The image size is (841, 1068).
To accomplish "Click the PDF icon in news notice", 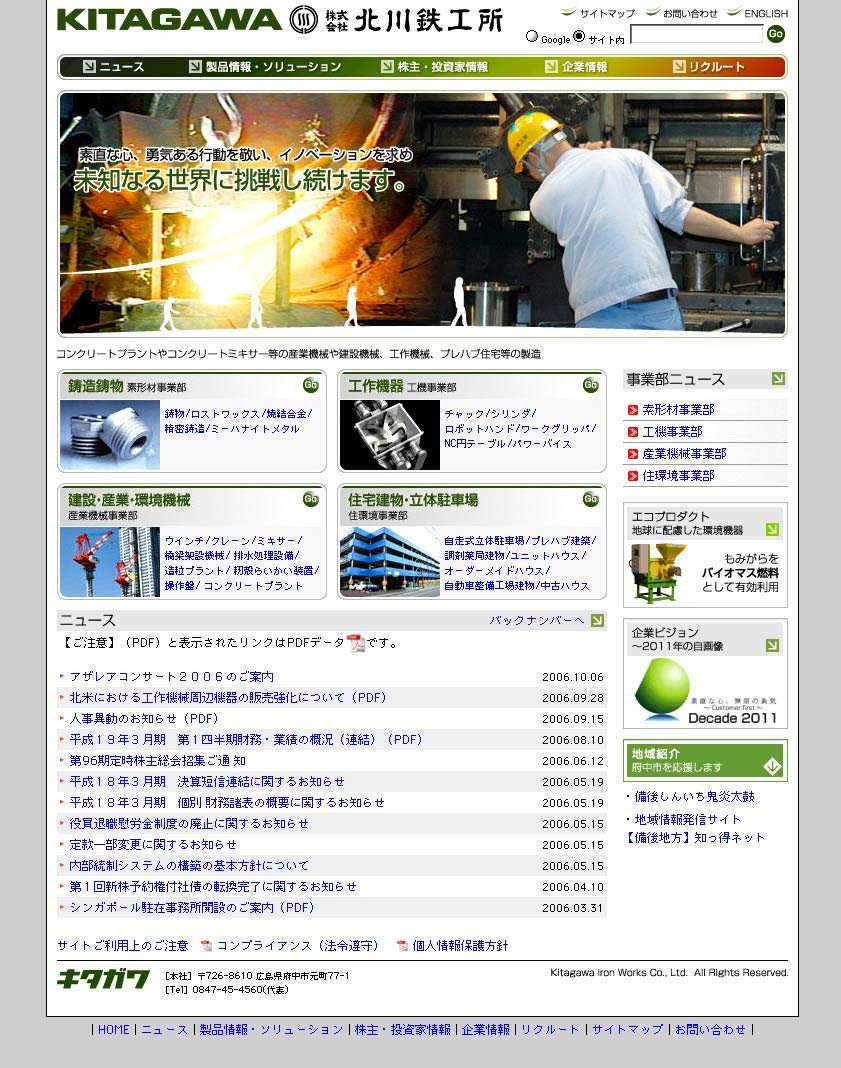I will 355,643.
